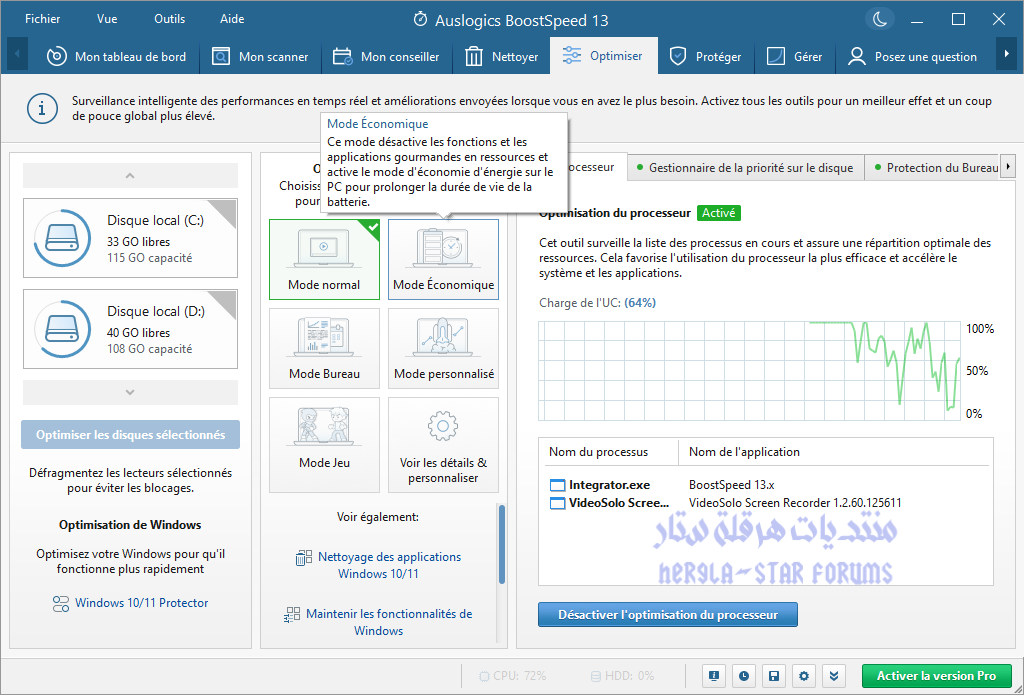1024x695 pixels.
Task: Select the Integrator.exe process row
Action: tap(766, 485)
